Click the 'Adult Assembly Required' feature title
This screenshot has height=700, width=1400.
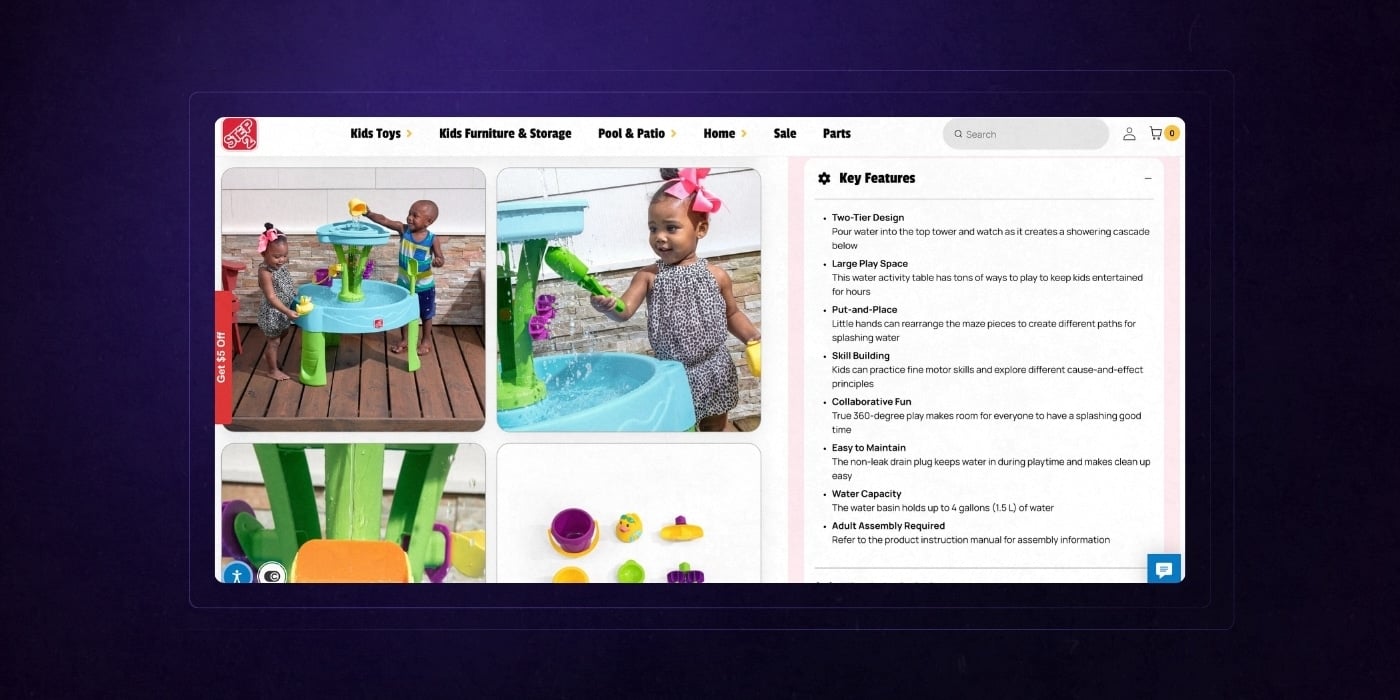pos(888,526)
